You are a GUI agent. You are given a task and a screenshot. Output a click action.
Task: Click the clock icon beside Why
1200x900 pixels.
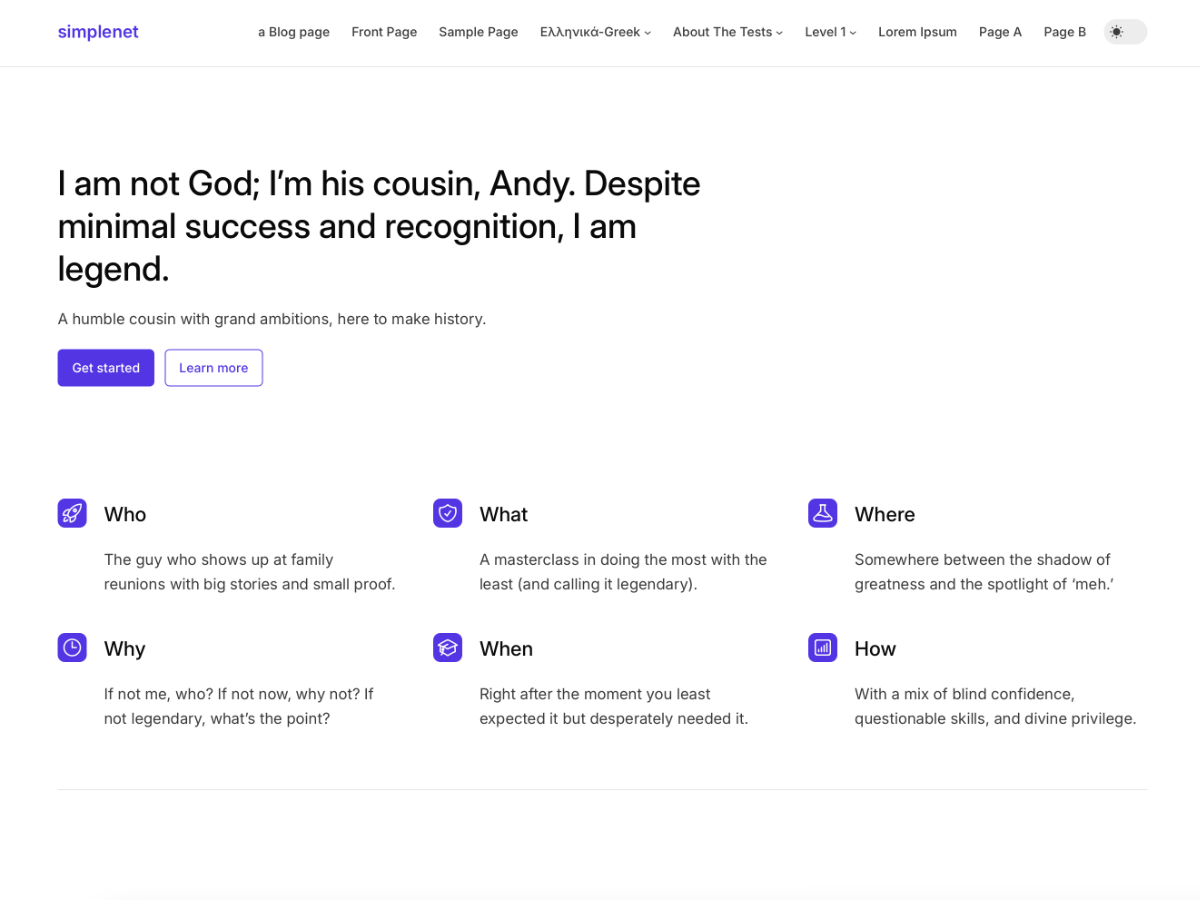pyautogui.click(x=72, y=647)
